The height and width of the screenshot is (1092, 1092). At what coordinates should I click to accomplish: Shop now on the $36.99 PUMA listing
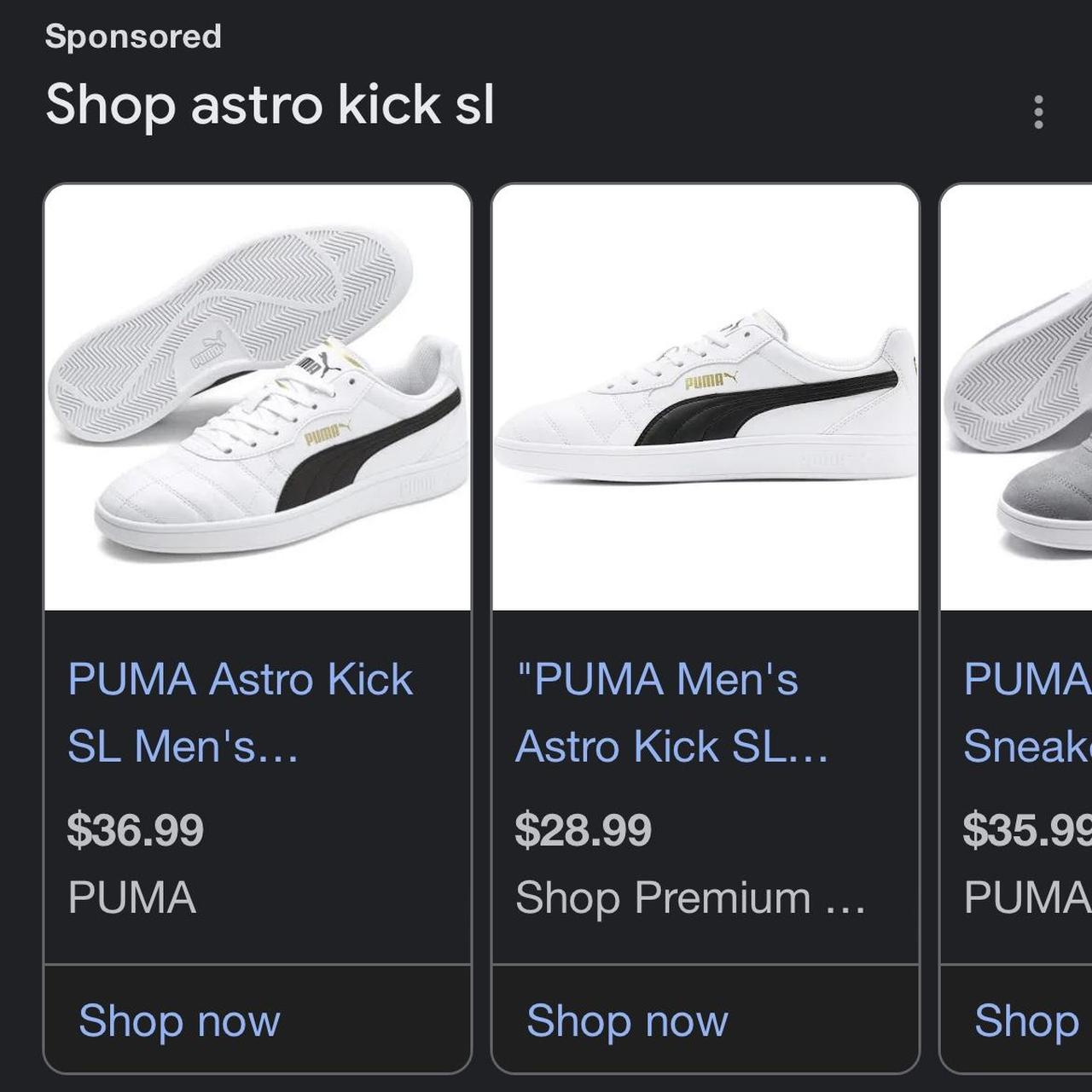point(177,1020)
